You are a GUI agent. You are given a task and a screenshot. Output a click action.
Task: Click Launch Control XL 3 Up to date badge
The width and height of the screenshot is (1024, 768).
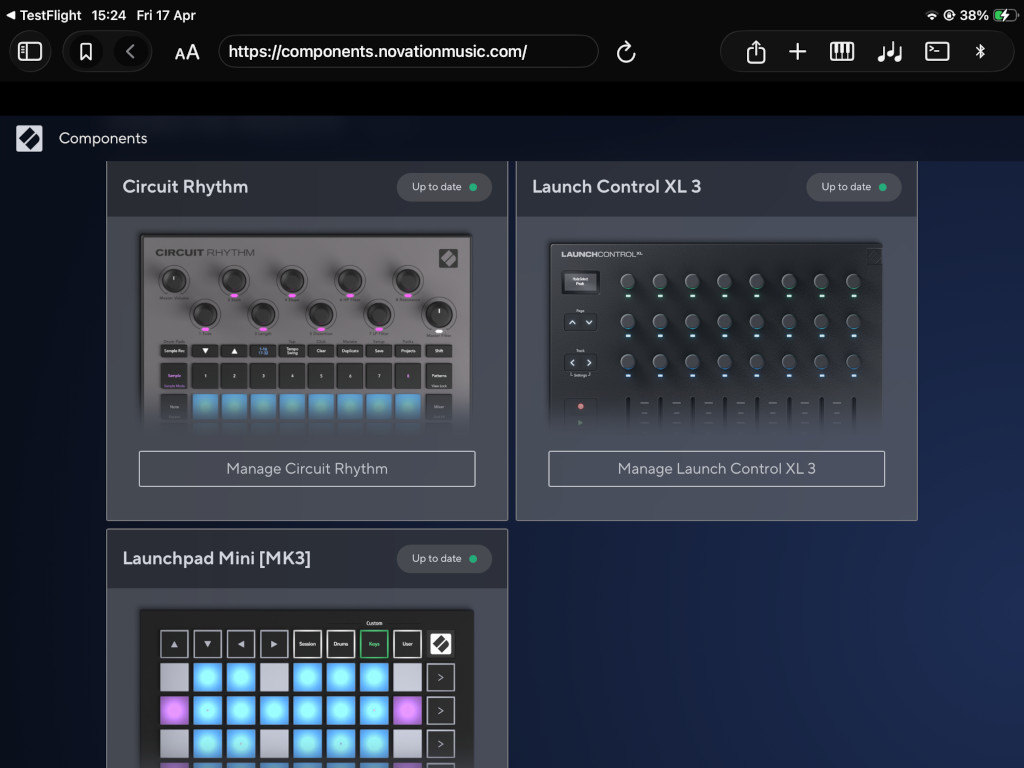854,187
